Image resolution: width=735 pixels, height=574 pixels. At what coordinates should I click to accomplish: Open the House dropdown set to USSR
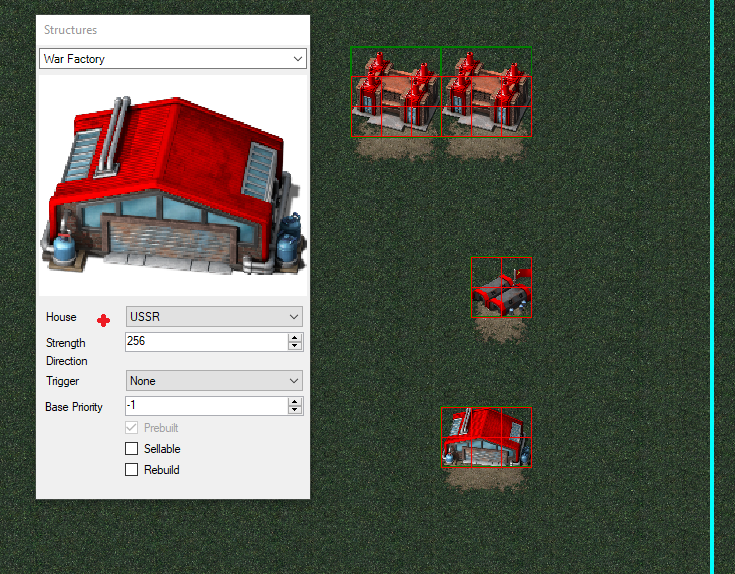coord(214,317)
